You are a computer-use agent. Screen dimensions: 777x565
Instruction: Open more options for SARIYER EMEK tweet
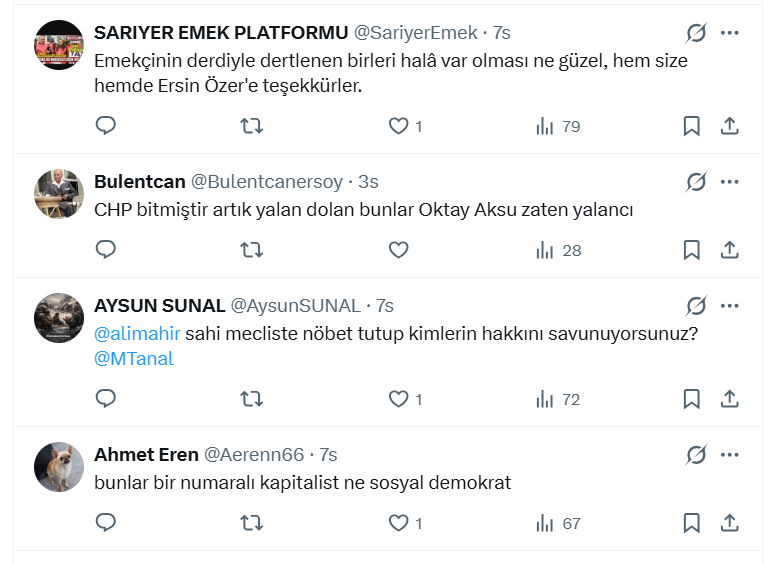click(x=730, y=33)
